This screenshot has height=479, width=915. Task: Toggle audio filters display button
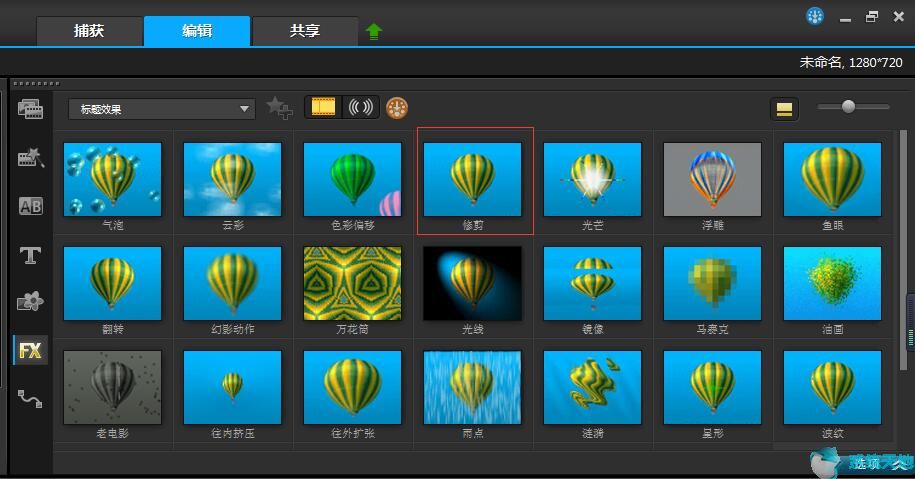click(x=361, y=108)
